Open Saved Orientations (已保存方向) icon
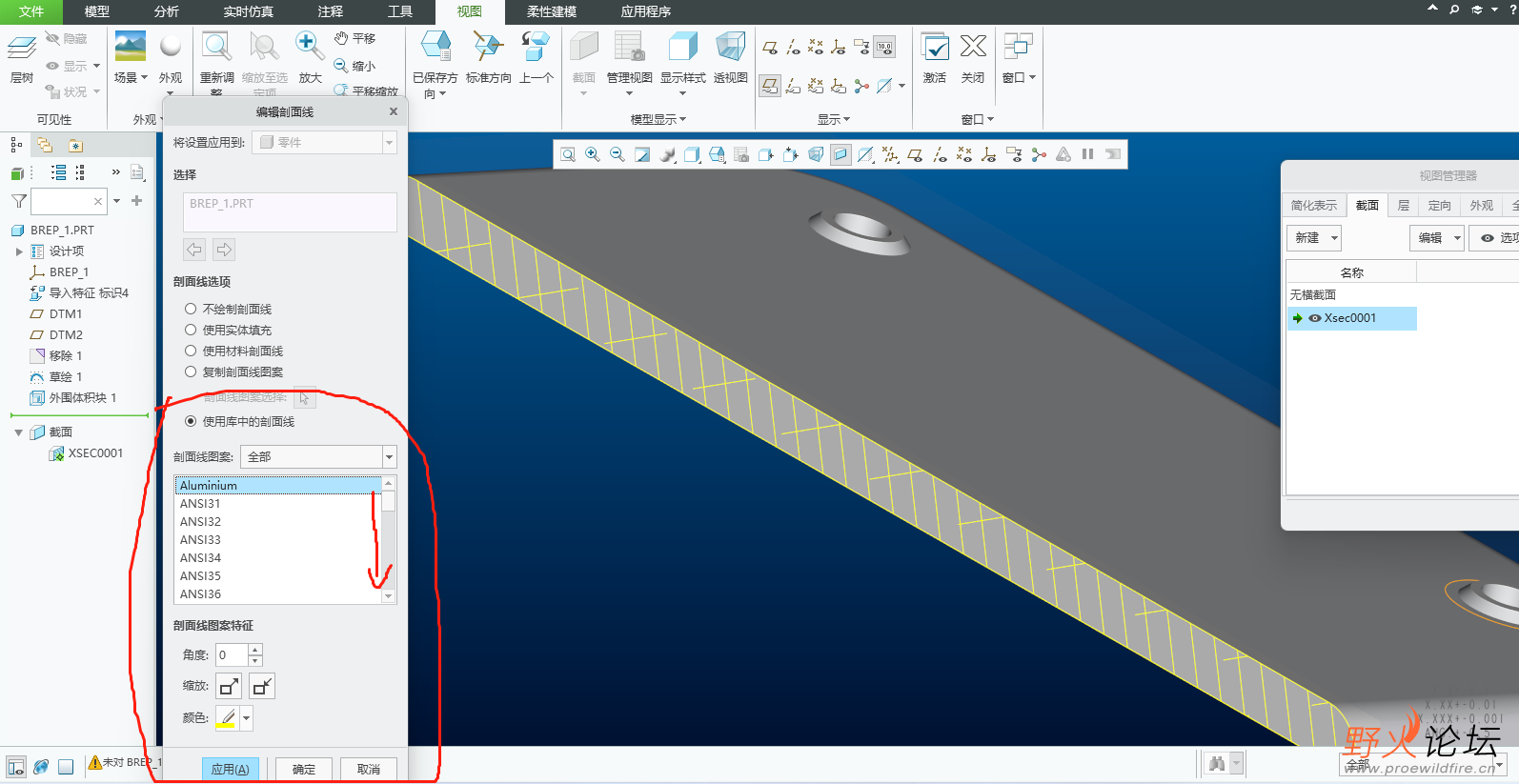Image resolution: width=1519 pixels, height=784 pixels. tap(435, 46)
